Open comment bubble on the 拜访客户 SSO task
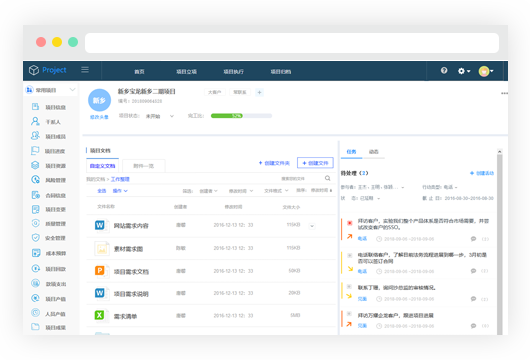530x360 pixels. (473, 239)
